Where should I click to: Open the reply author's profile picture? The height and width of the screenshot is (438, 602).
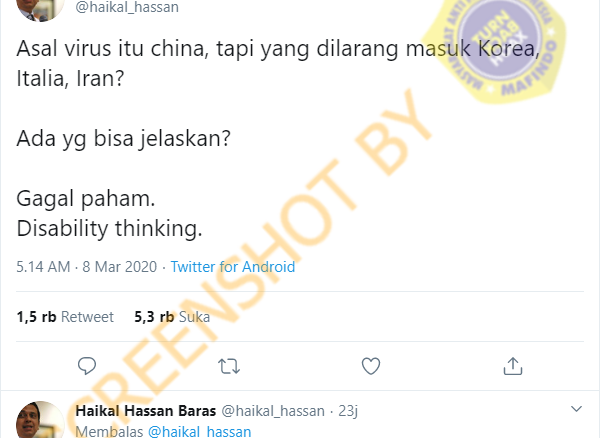tap(40, 420)
